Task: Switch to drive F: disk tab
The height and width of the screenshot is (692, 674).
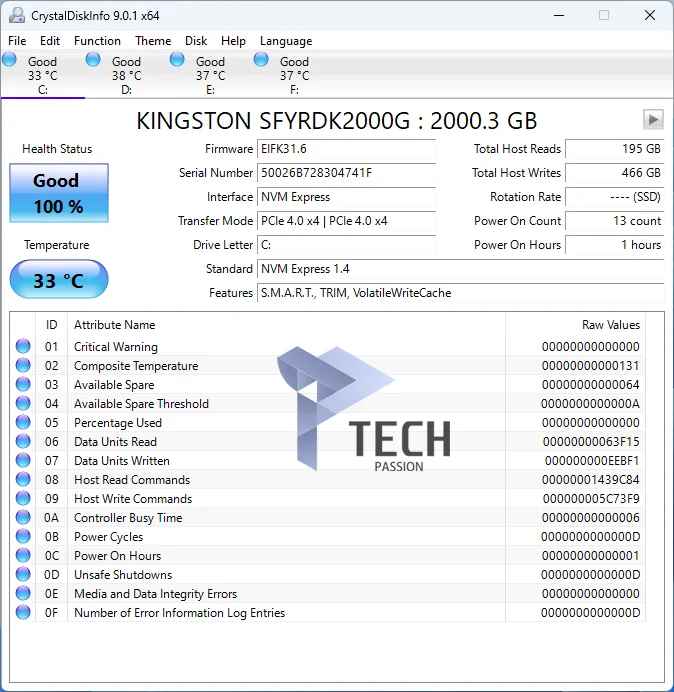Action: [294, 74]
